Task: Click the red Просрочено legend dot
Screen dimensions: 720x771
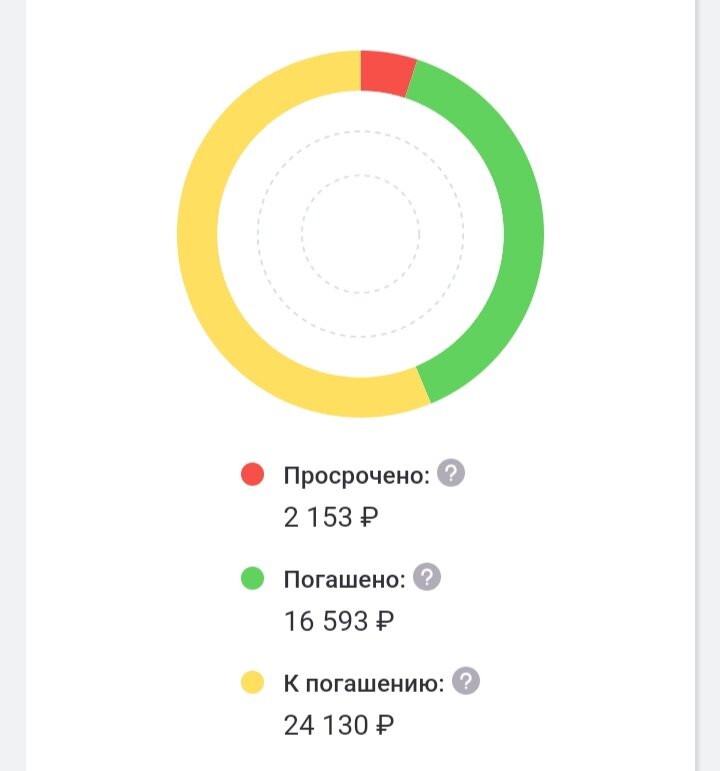Action: pos(252,474)
